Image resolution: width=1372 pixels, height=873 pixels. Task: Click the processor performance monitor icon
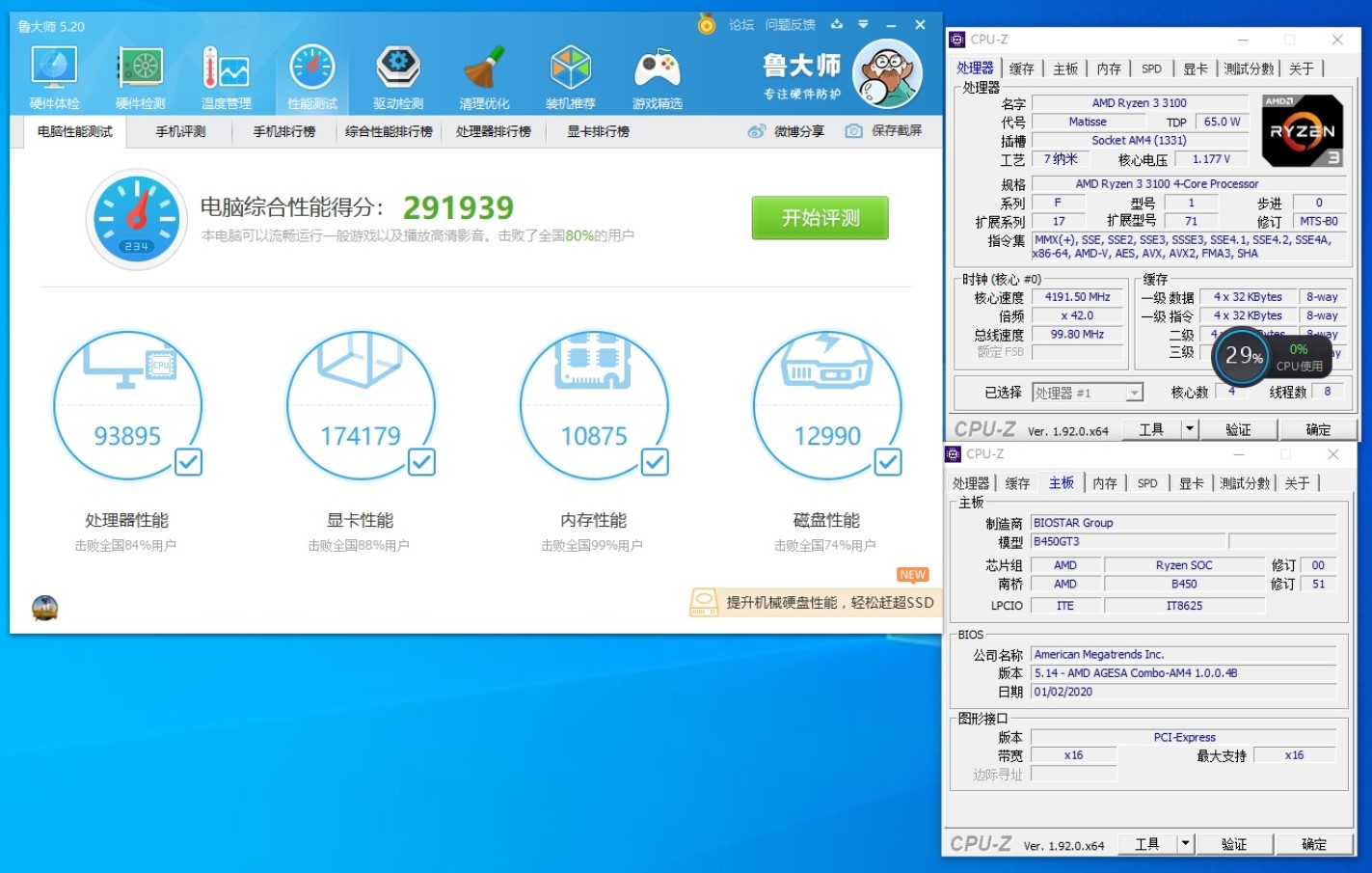128,362
